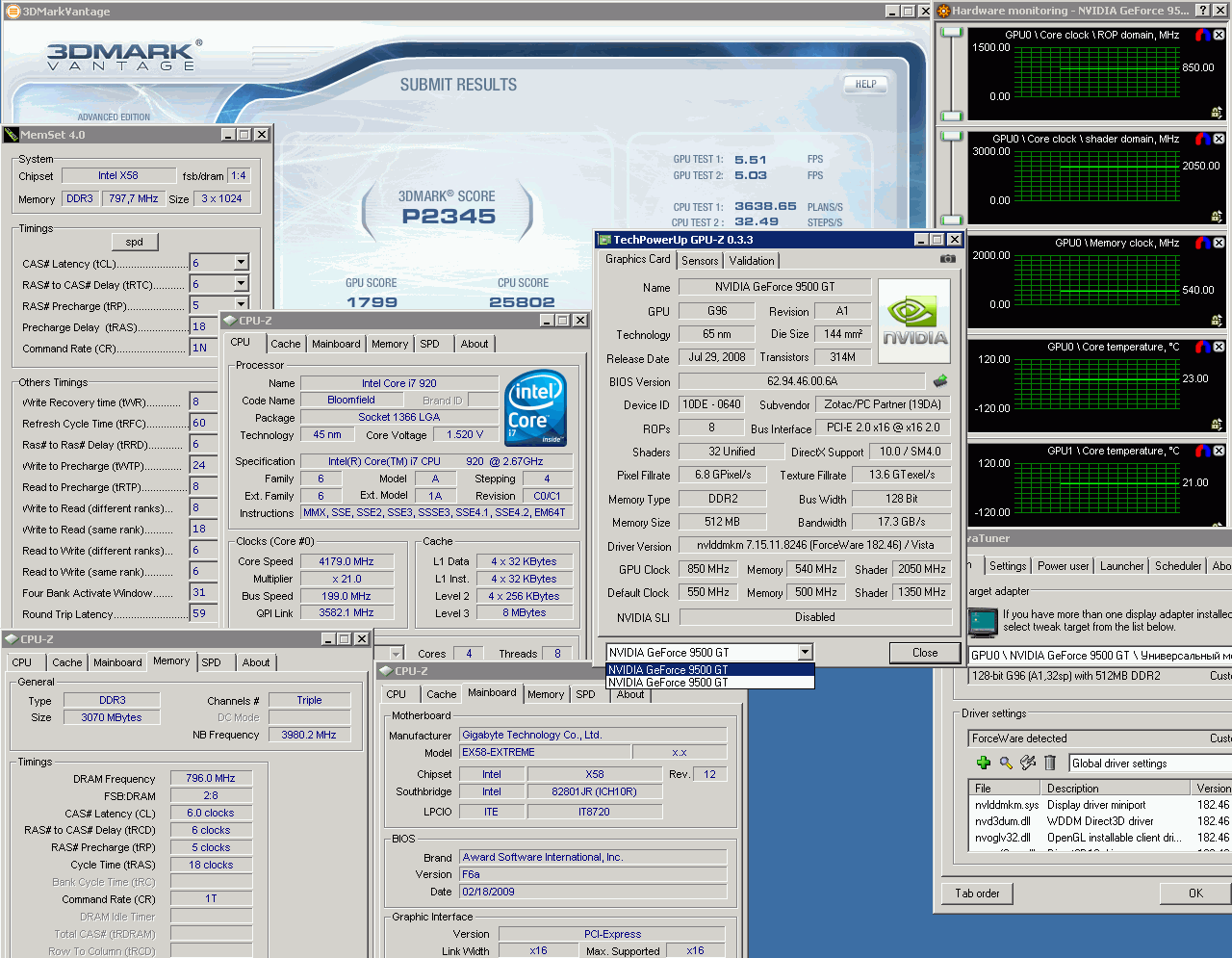Click the edit pencil icon in RivaTuner Driver settings

[x=1028, y=763]
